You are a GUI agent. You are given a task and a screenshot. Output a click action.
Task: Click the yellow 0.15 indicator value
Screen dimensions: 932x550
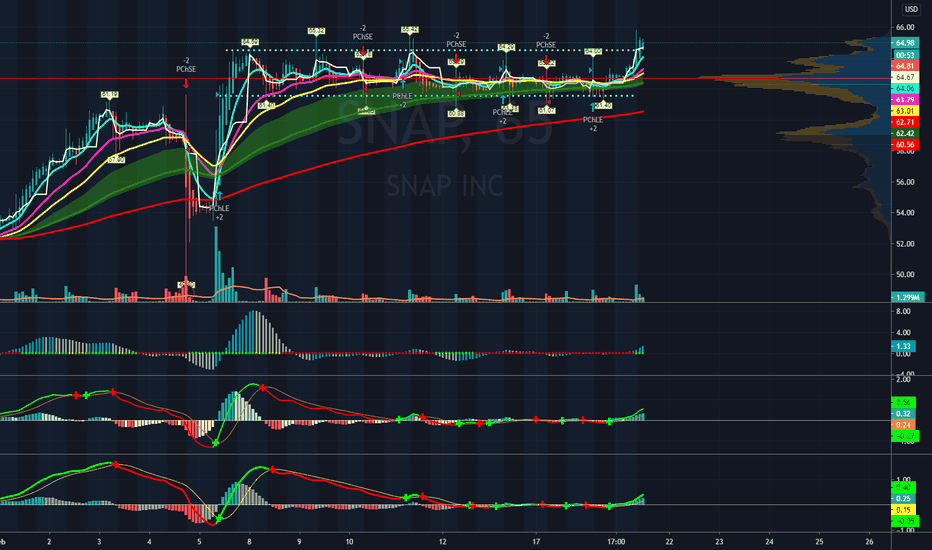(x=903, y=510)
